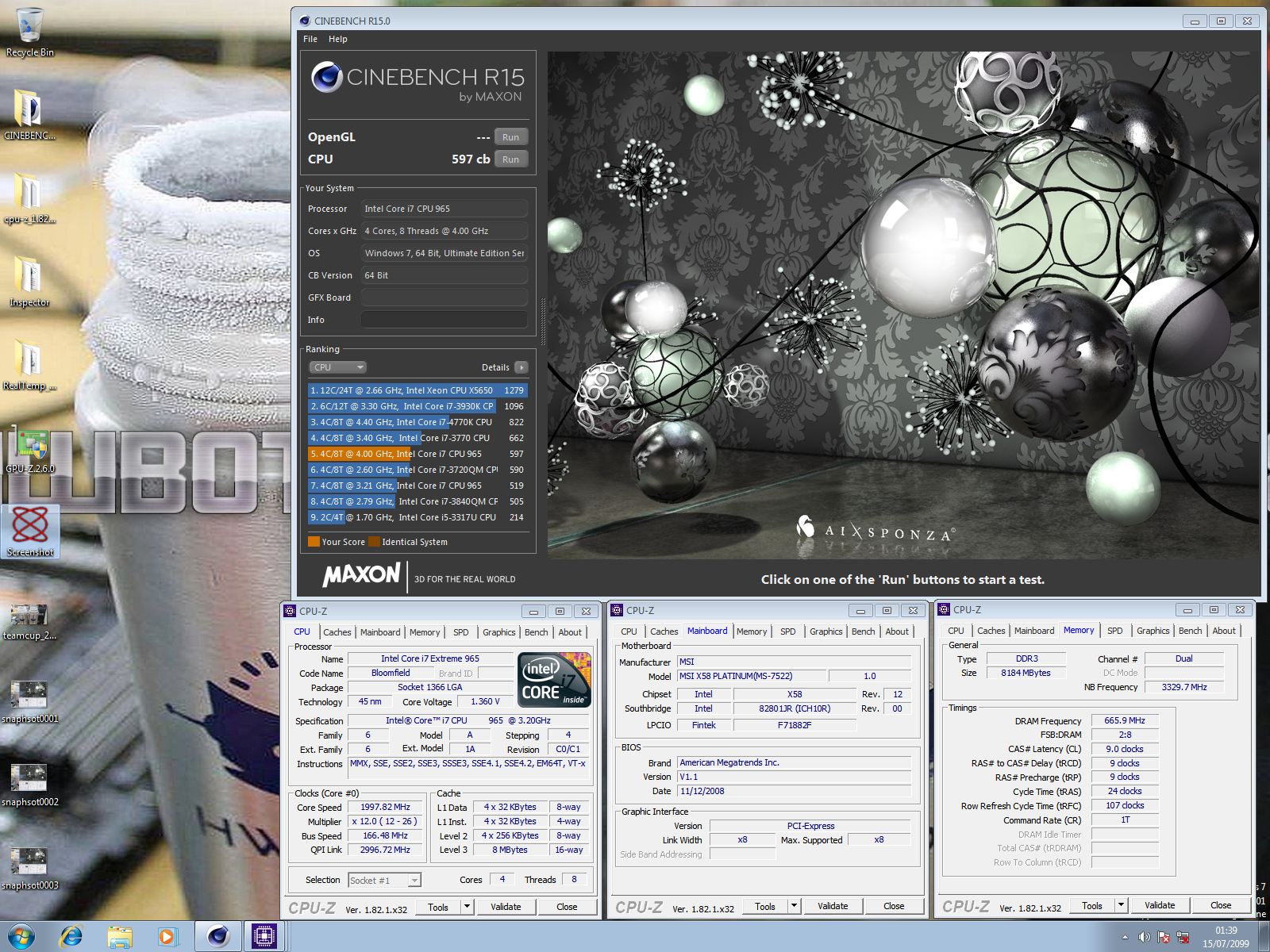This screenshot has width=1270, height=952.
Task: Open the CPU ranking type dropdown
Action: [338, 367]
